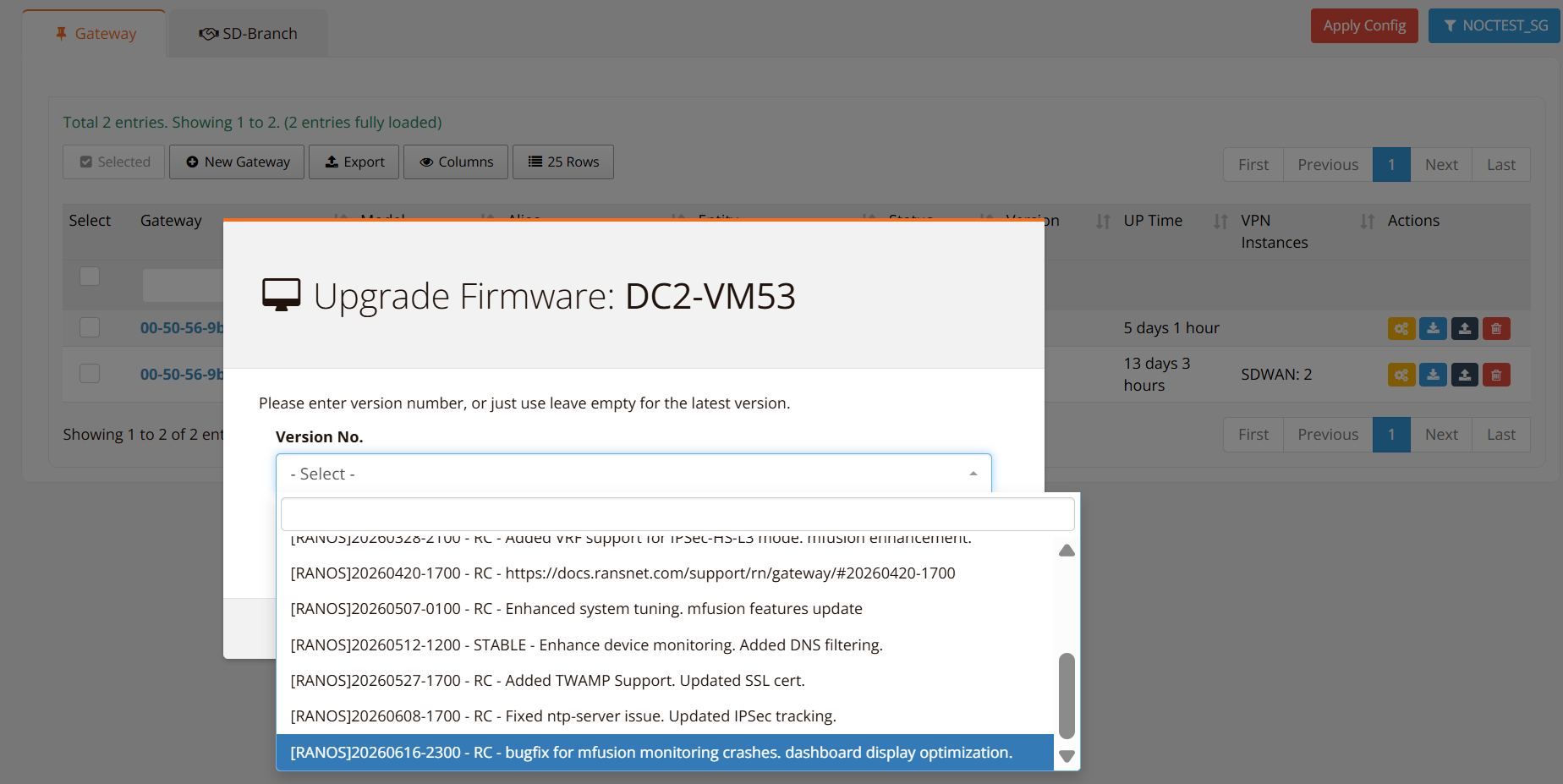Click page 1 in the top pagination
Image resolution: width=1563 pixels, height=784 pixels.
(x=1391, y=165)
